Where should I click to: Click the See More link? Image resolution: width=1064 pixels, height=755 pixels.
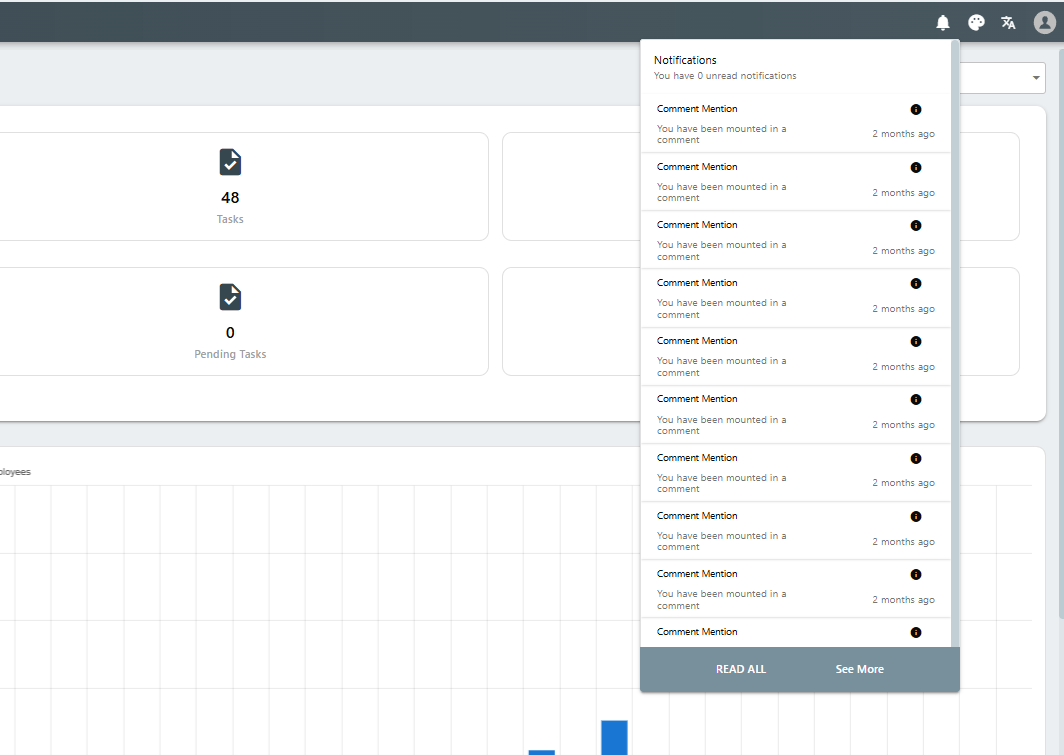click(859, 669)
